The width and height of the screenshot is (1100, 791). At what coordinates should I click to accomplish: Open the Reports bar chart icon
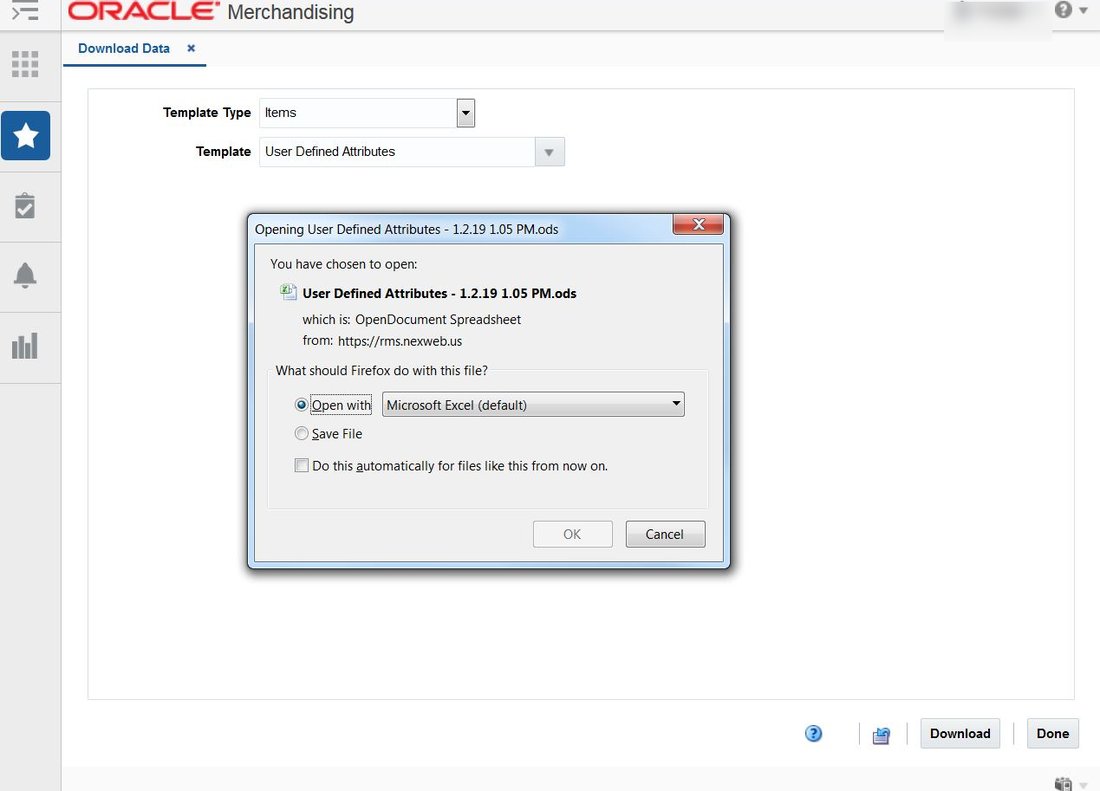(x=25, y=346)
